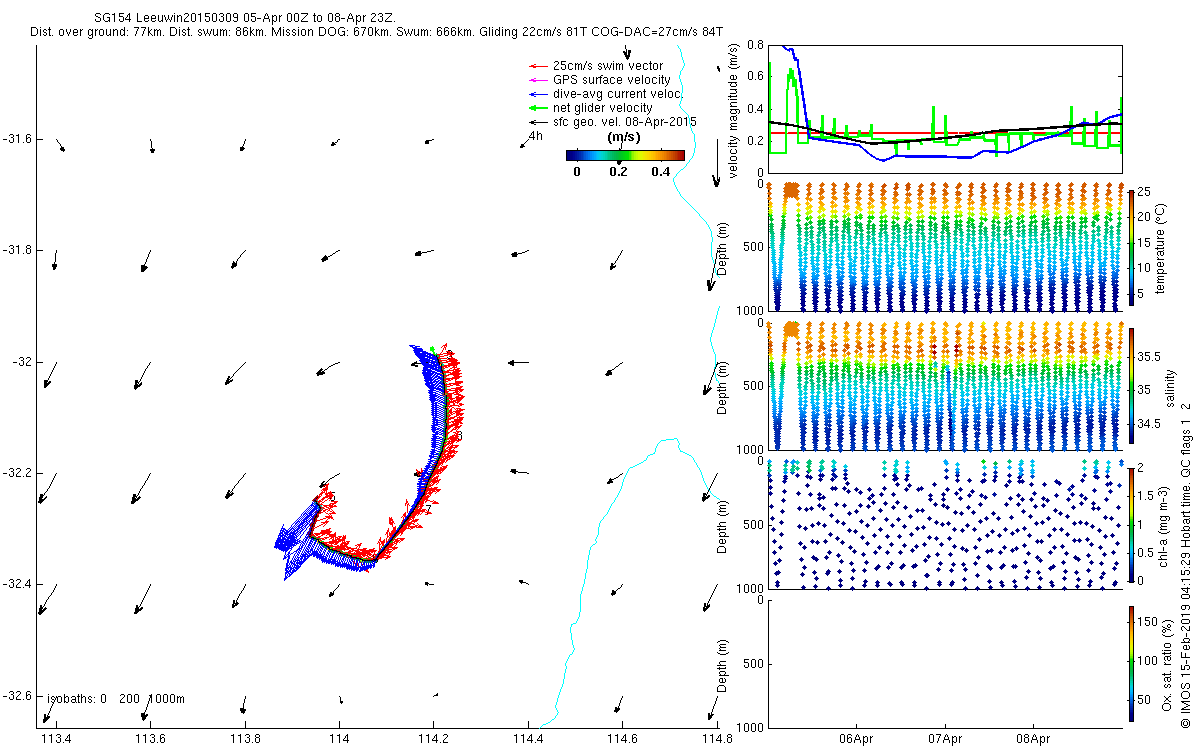Click the 'chl-a (mg m-3)' colorbar label
Viewport: 1200px width, 750px height.
click(1165, 526)
